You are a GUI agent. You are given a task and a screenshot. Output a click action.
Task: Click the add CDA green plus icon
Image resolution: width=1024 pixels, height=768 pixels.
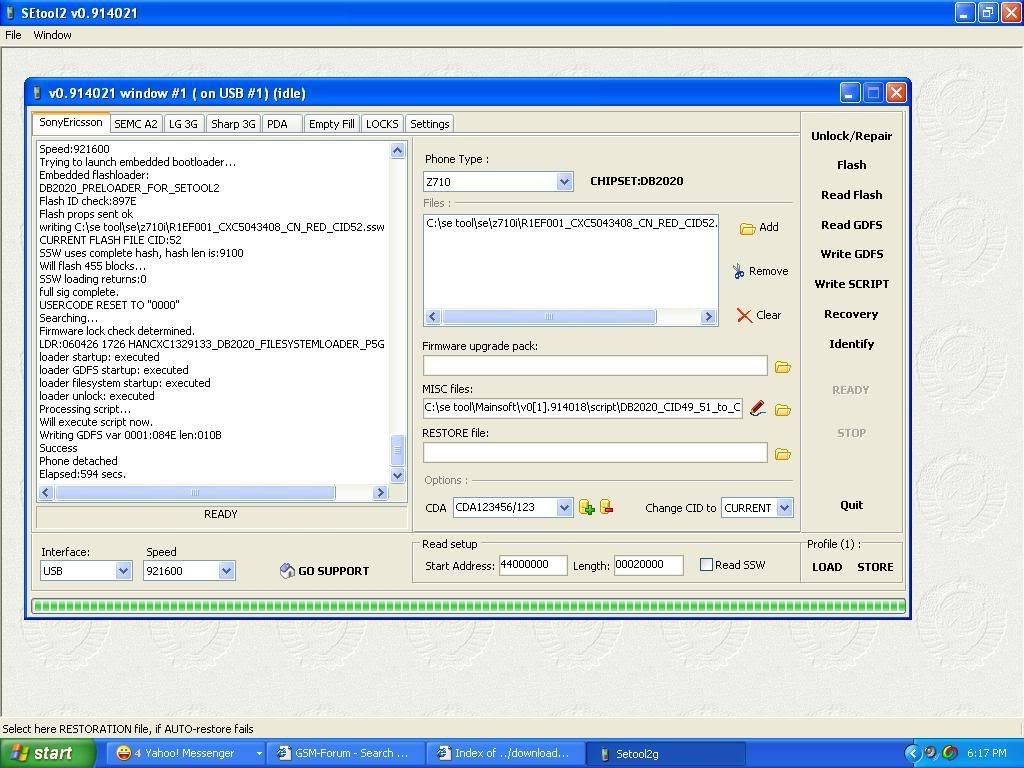click(x=586, y=507)
